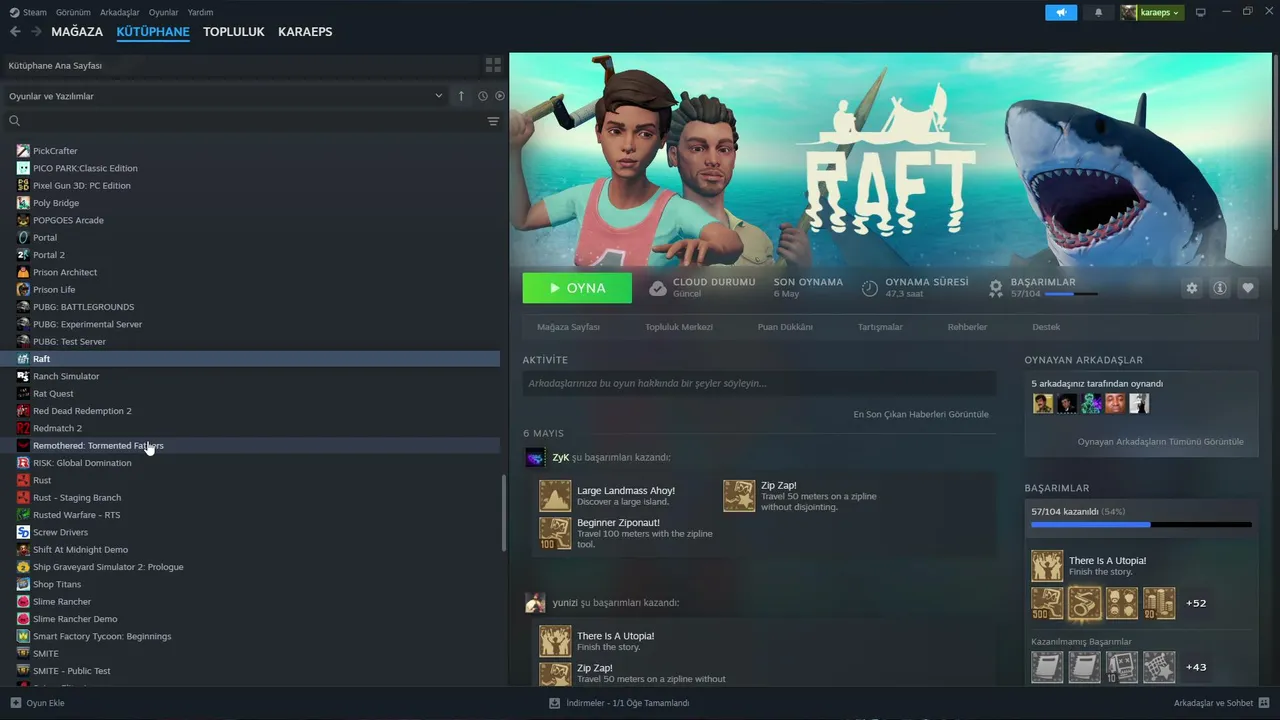Click the Prison Architect game icon
The width and height of the screenshot is (1280, 720).
click(x=23, y=272)
